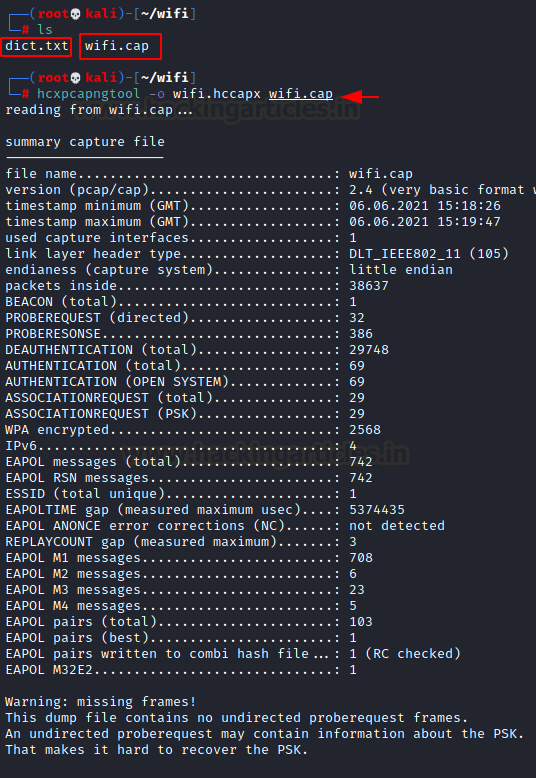Click the EAPOLTIME gap value 5374435
The width and height of the screenshot is (536, 778).
pos(377,510)
